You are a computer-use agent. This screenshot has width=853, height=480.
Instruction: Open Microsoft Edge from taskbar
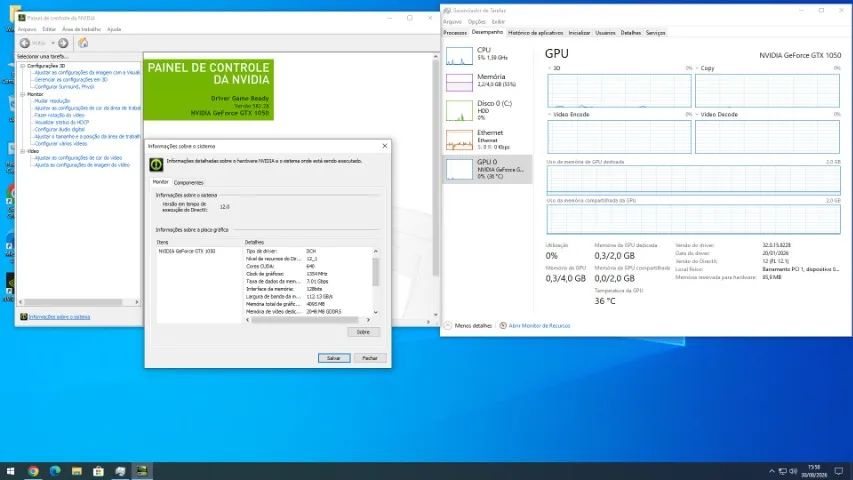(x=55, y=471)
